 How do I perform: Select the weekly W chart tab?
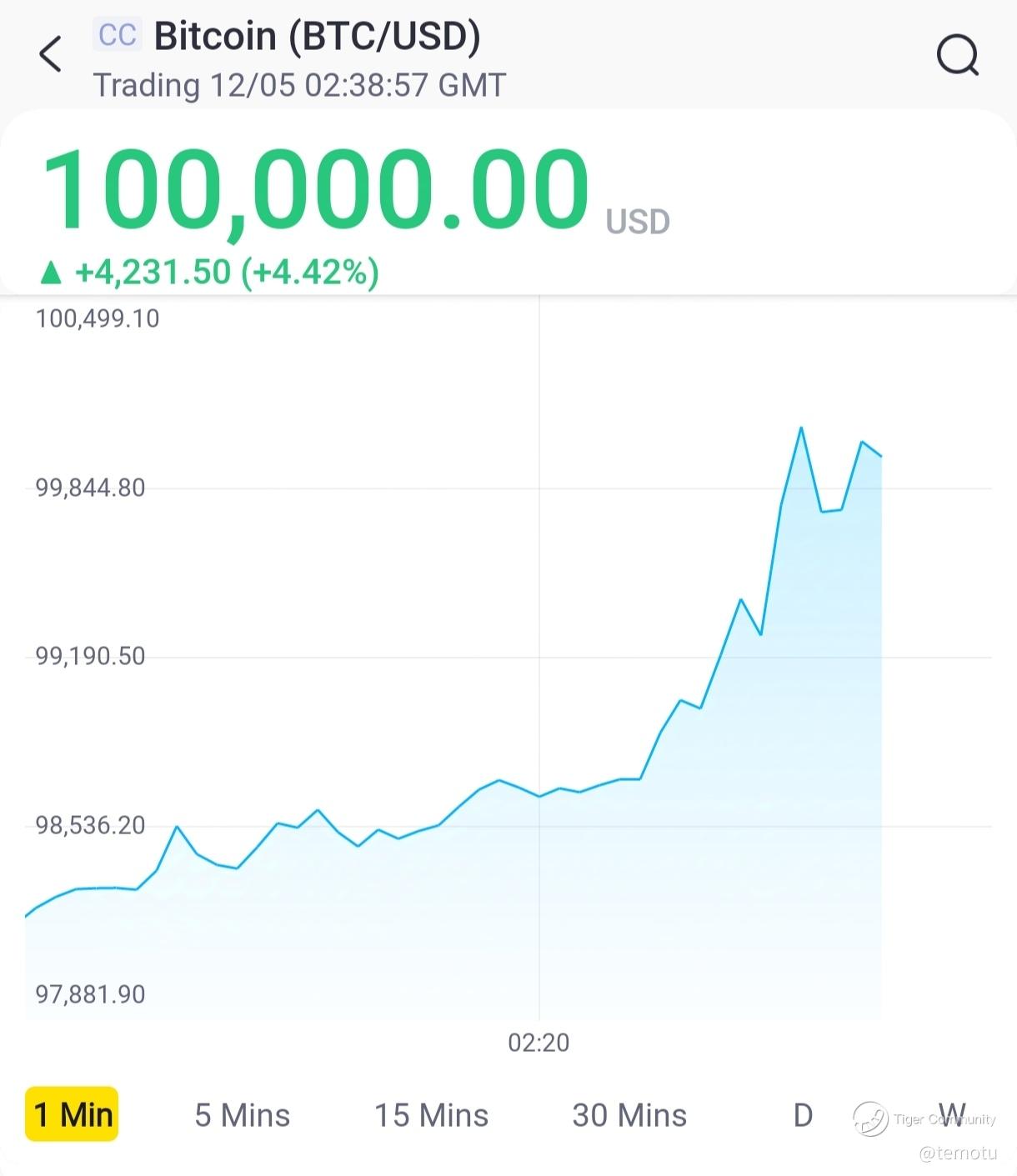pyautogui.click(x=952, y=1114)
